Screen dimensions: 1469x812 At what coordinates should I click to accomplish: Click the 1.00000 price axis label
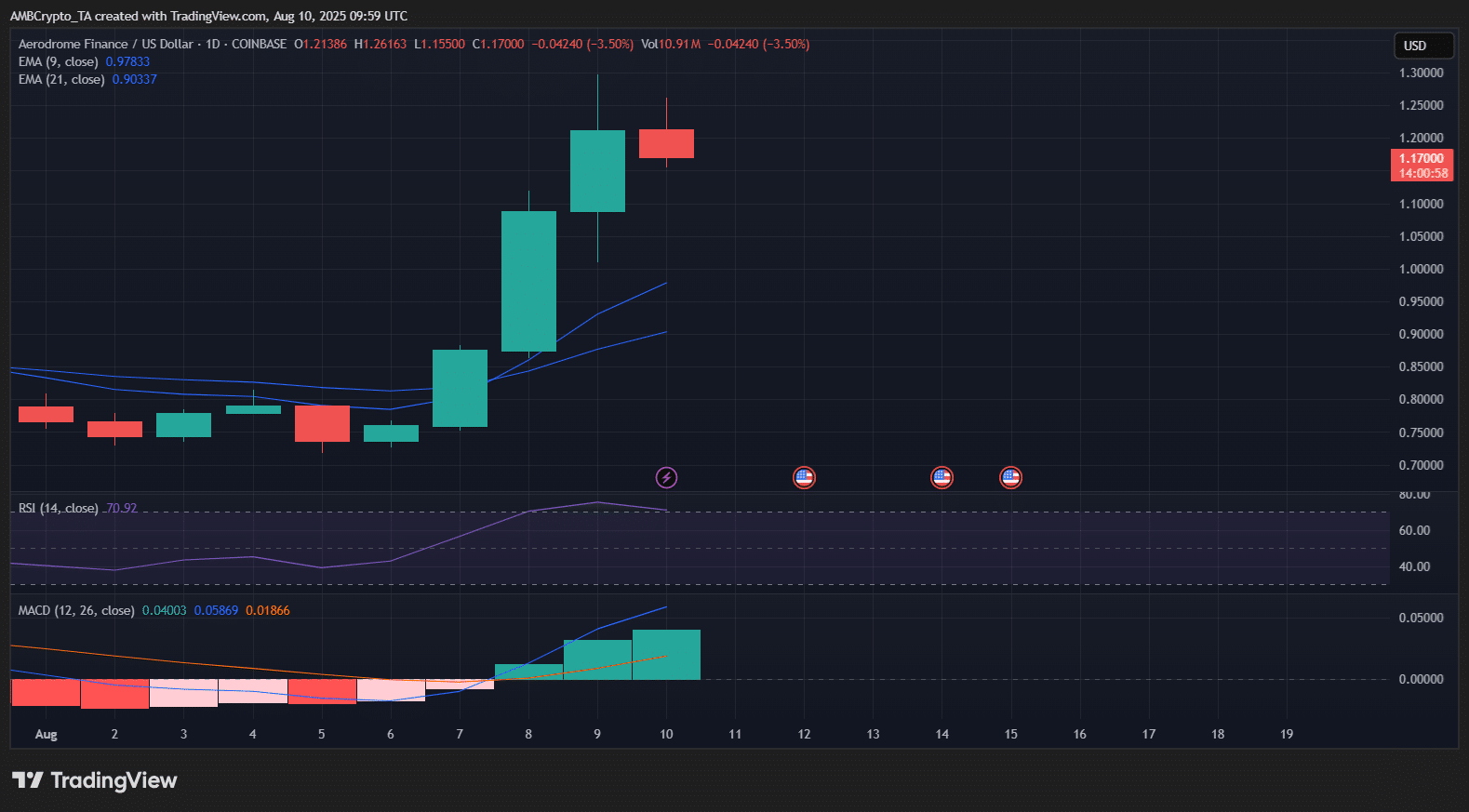click(1421, 269)
